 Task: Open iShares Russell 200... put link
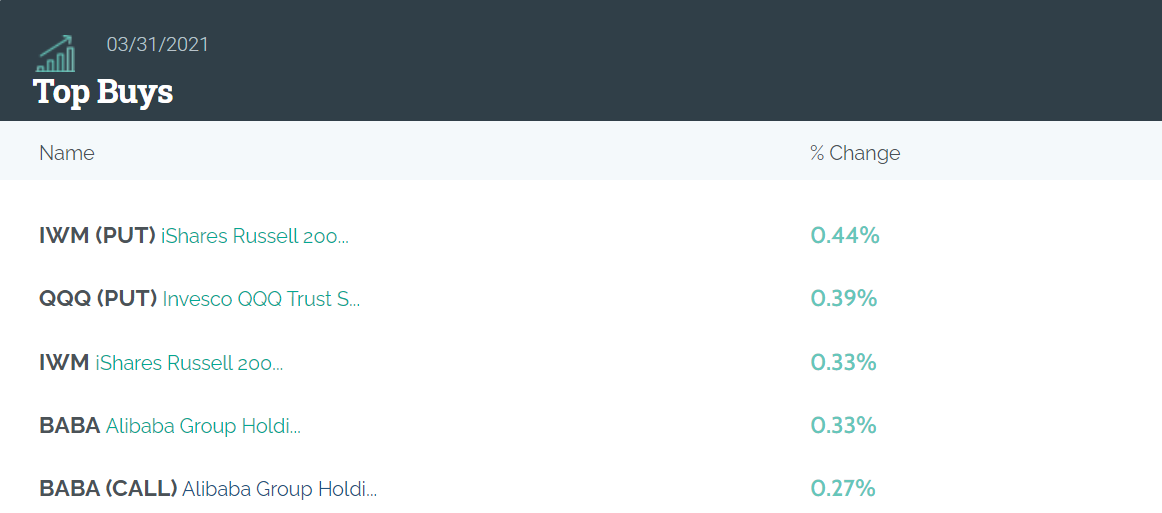[255, 236]
